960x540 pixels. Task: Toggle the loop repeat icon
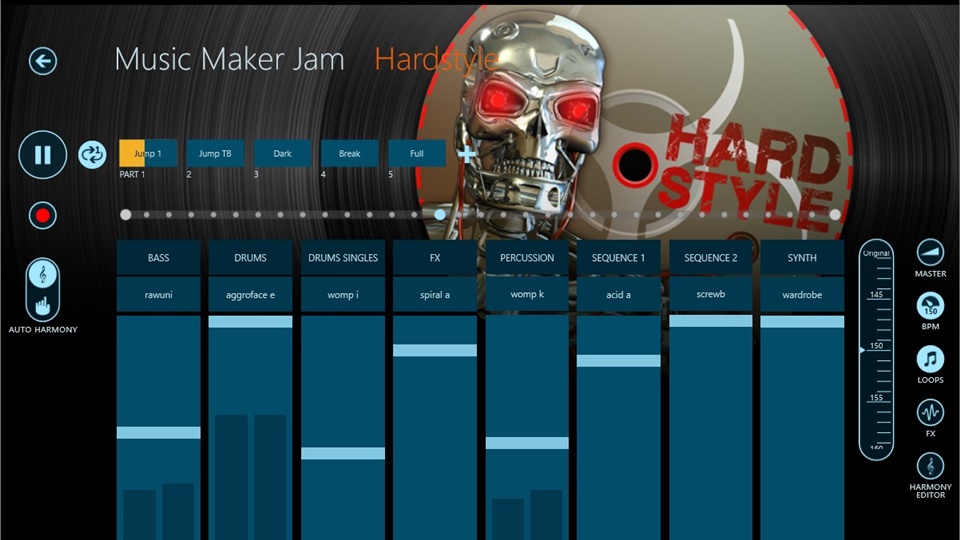[92, 154]
